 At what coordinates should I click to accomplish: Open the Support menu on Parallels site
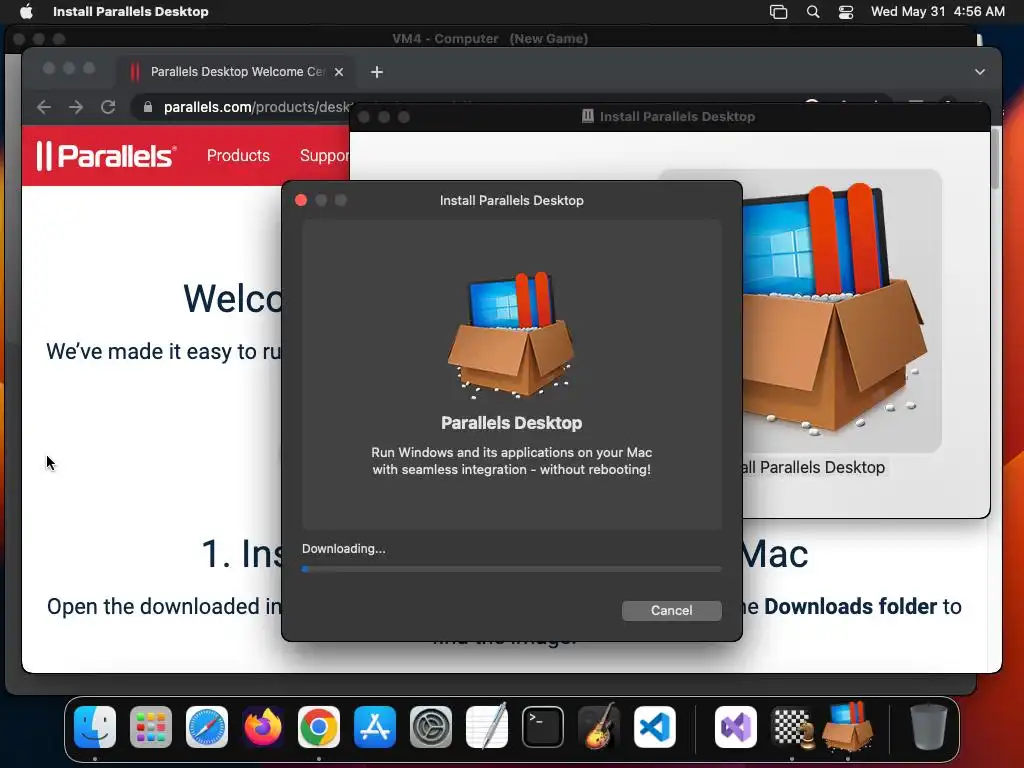tap(325, 155)
